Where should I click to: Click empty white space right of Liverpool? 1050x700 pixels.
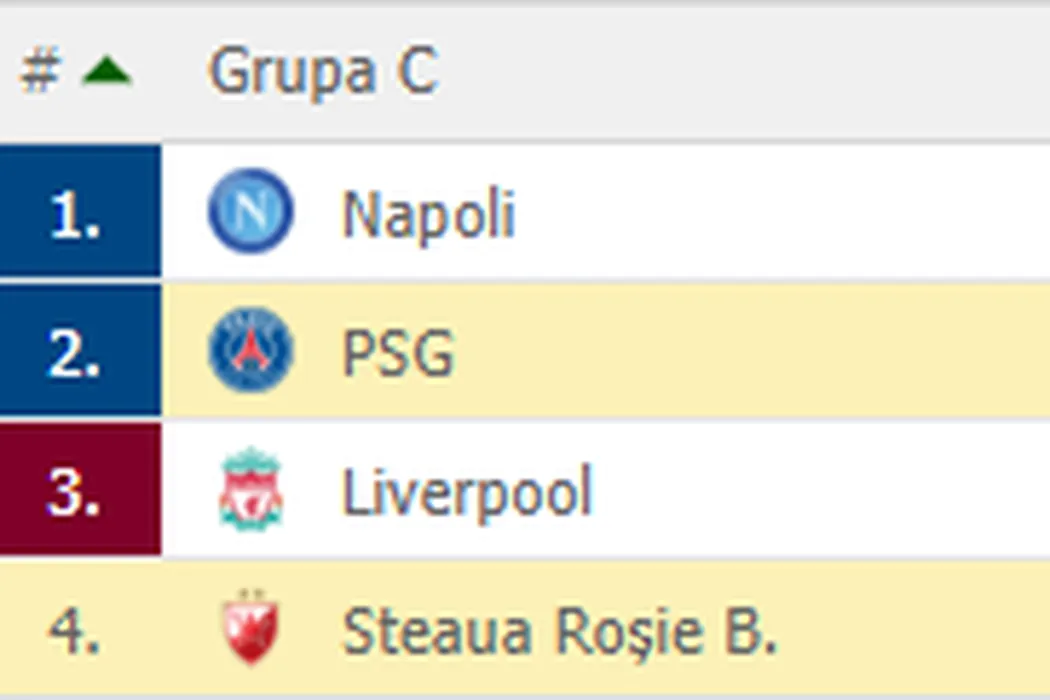coord(820,490)
